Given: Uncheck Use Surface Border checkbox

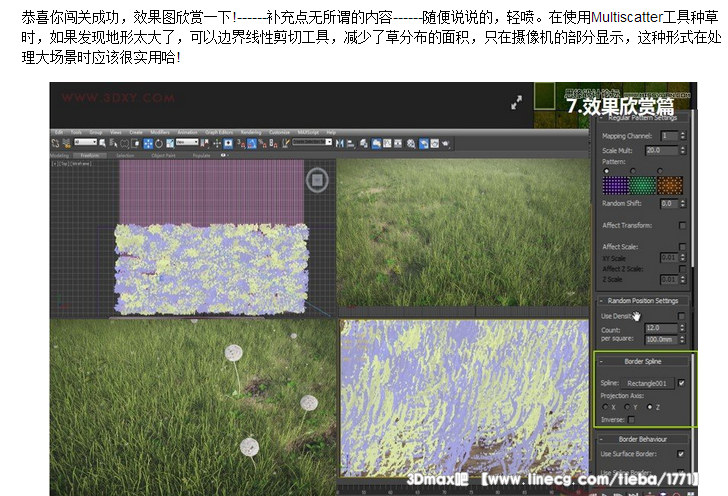Looking at the screenshot, I should (x=681, y=454).
